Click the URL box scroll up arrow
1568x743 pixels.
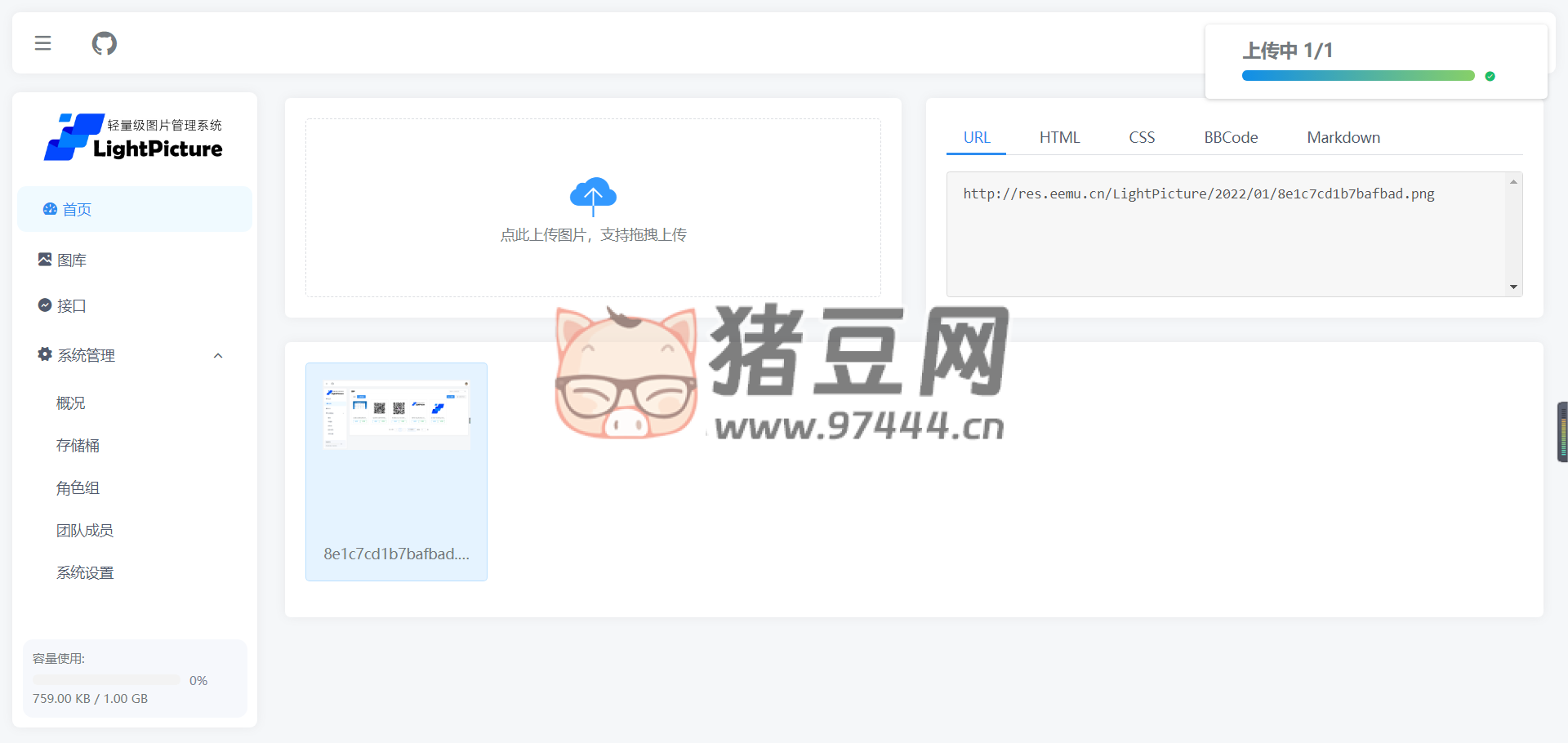pyautogui.click(x=1513, y=182)
